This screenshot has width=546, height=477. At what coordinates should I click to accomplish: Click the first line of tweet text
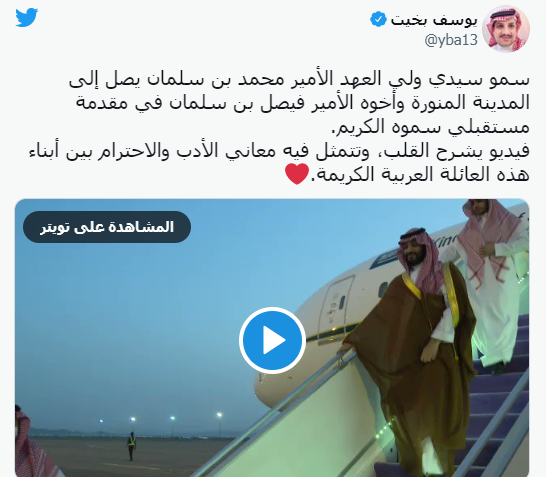299,80
